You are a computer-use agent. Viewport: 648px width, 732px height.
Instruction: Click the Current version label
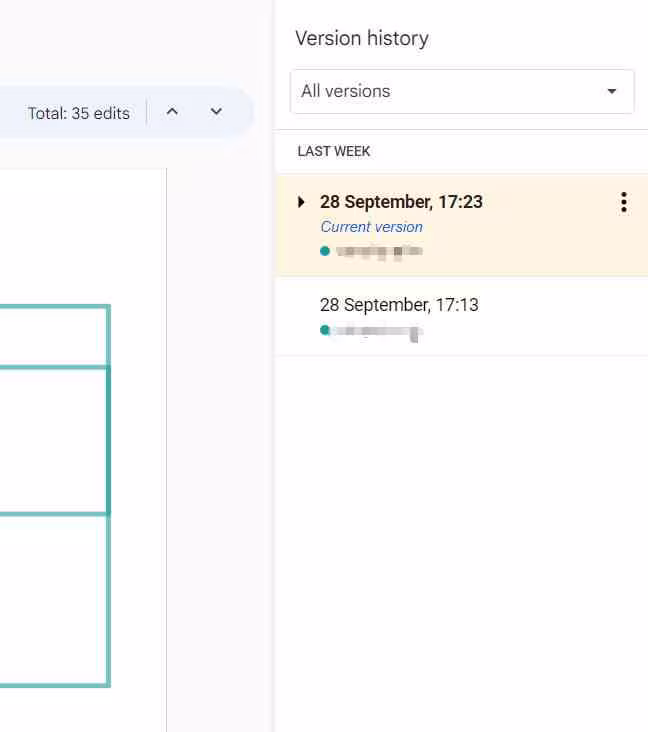(371, 227)
